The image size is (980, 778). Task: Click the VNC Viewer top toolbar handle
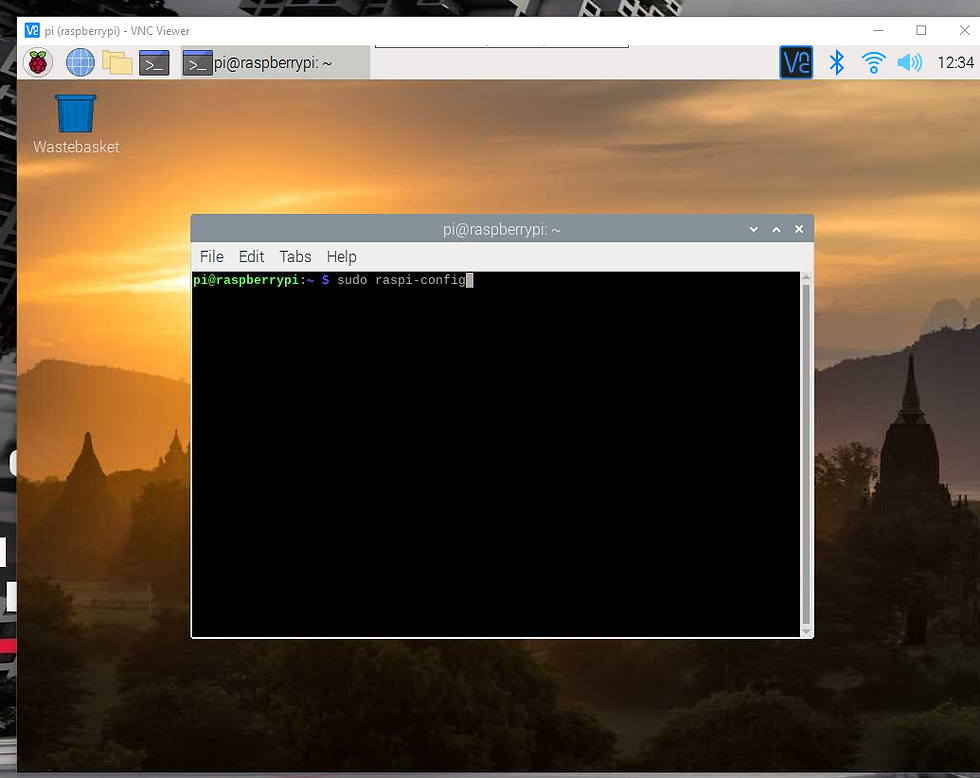tap(502, 46)
